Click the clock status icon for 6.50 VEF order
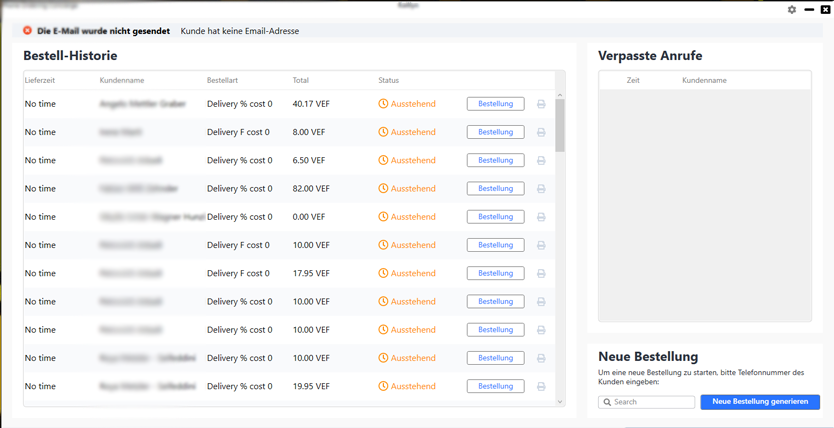The width and height of the screenshot is (834, 428). pos(383,160)
